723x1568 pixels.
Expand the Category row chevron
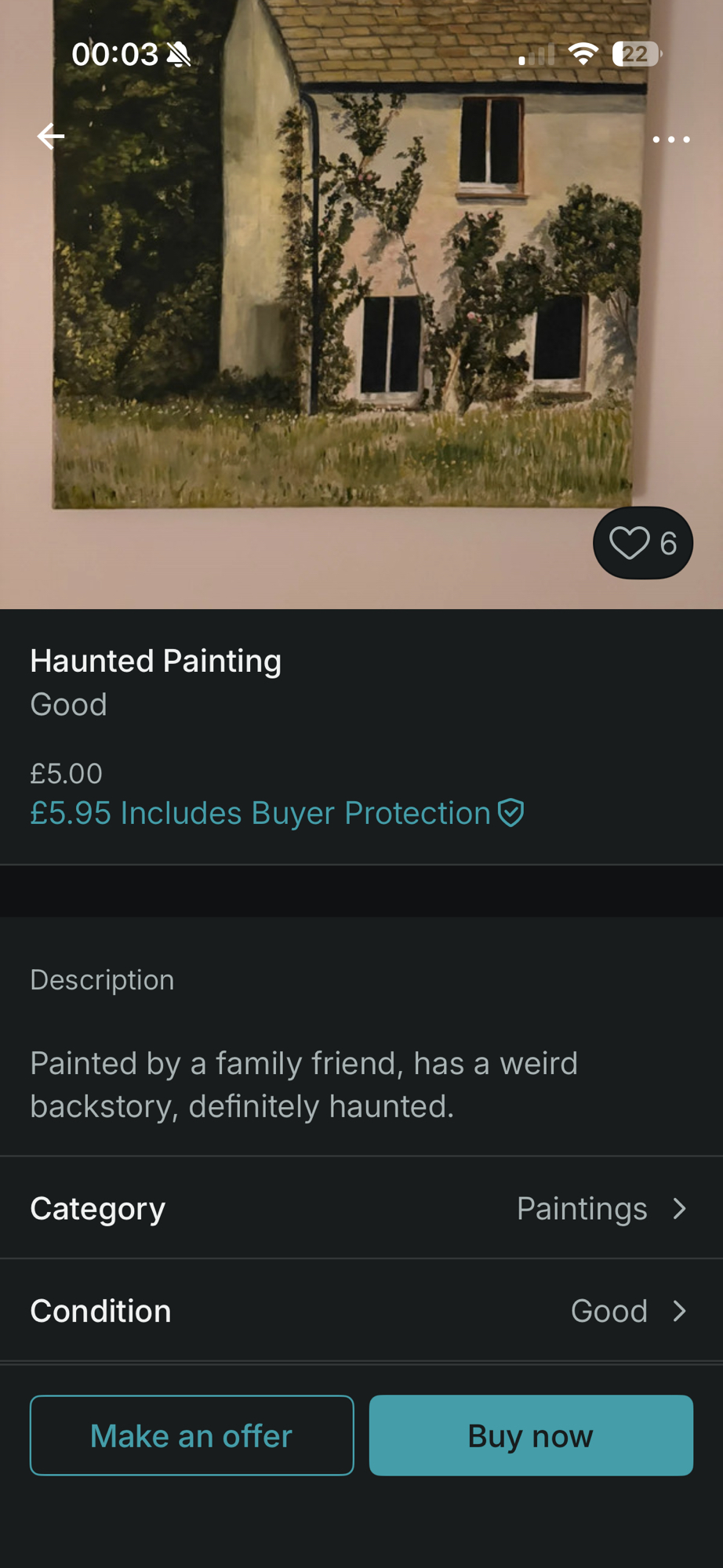680,1209
